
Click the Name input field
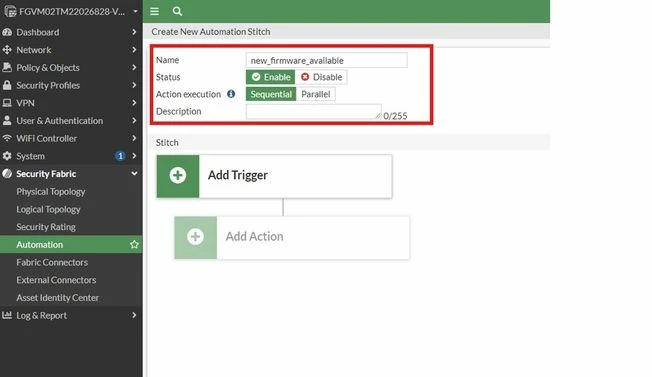pos(326,60)
